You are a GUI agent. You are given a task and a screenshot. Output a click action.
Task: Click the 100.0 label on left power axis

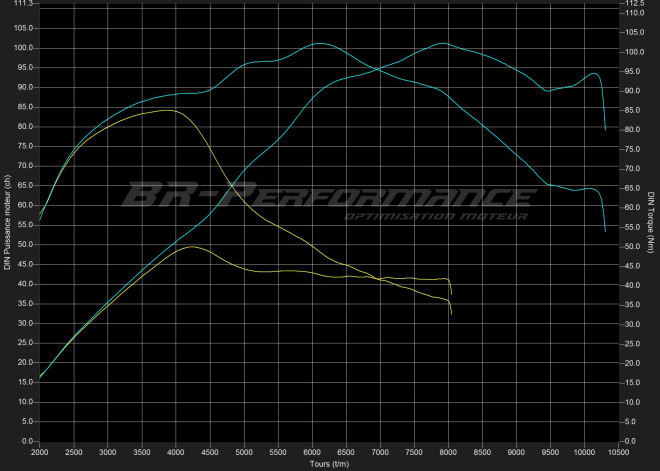[22, 48]
